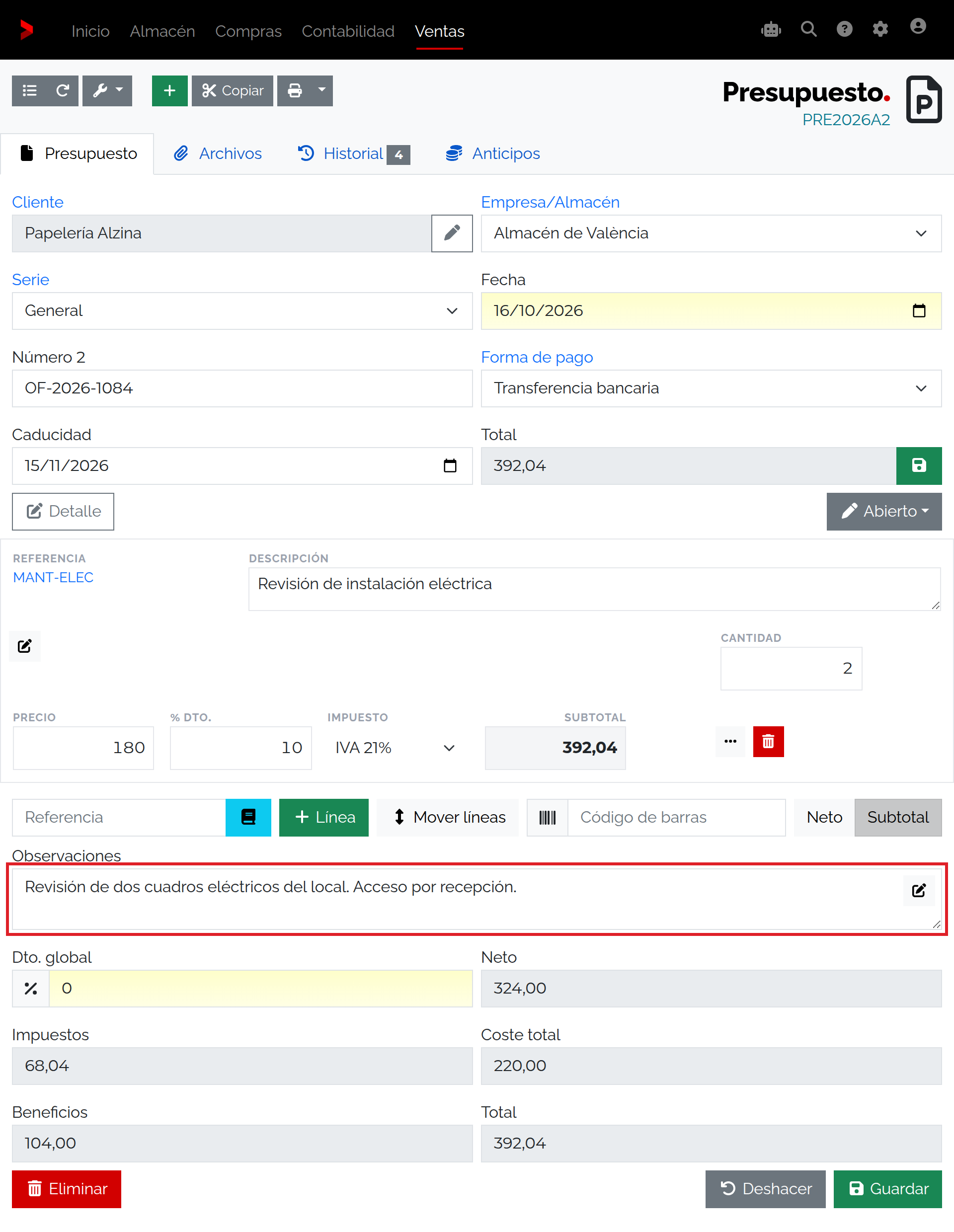Add a new Línea
This screenshot has height=1232, width=954.
click(324, 817)
